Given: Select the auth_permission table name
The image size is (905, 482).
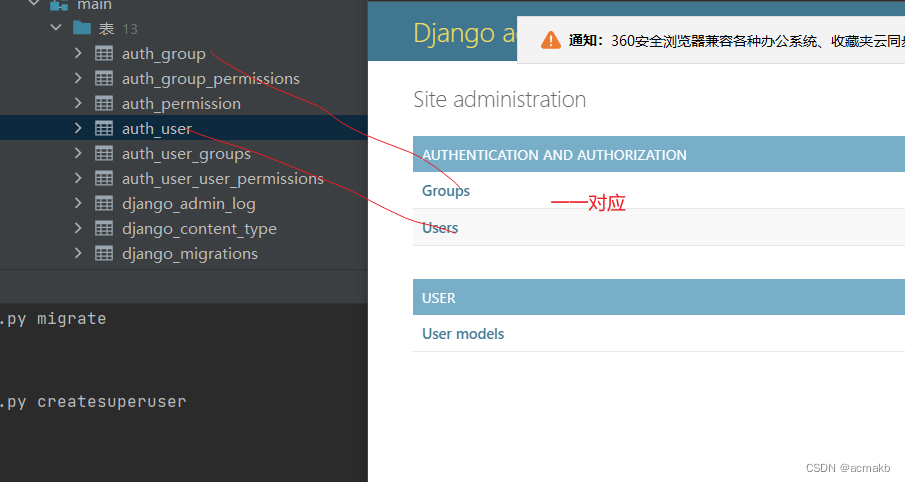Looking at the screenshot, I should click(x=181, y=104).
